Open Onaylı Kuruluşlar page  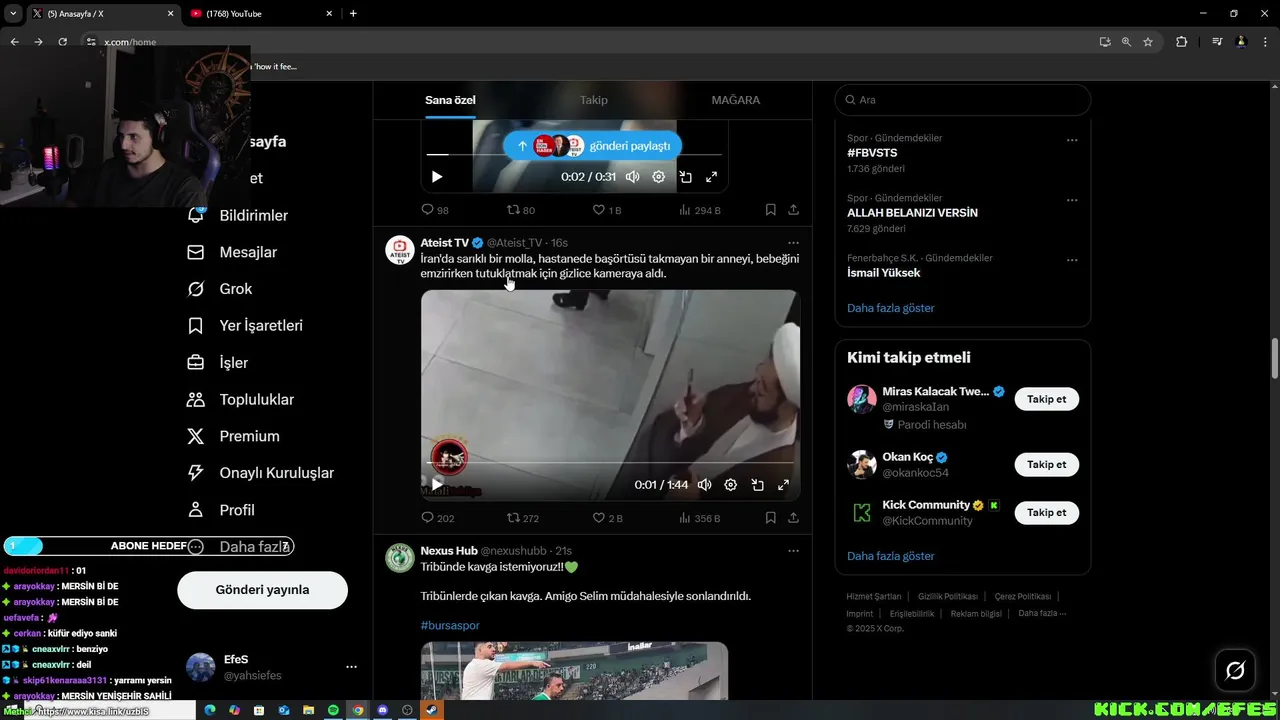(260, 473)
